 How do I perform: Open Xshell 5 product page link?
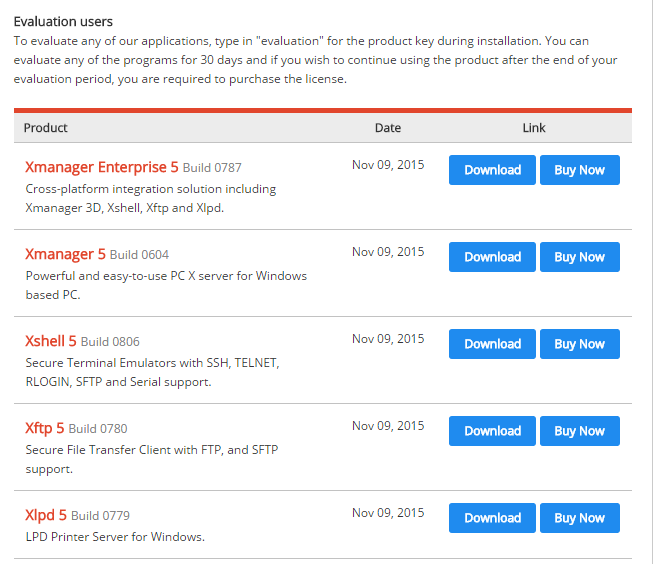50,341
